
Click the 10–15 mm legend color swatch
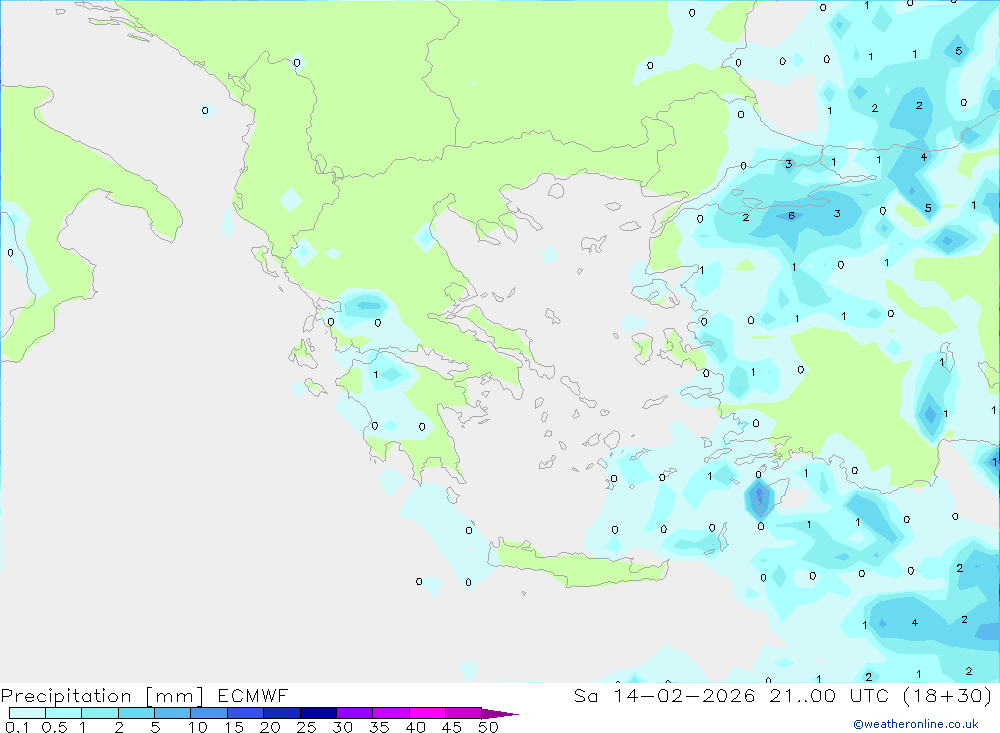209,713
